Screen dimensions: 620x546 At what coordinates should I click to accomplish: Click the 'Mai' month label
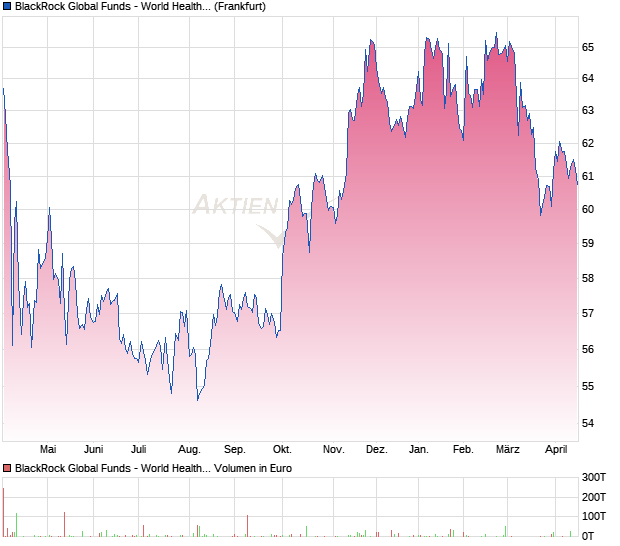[x=48, y=450]
